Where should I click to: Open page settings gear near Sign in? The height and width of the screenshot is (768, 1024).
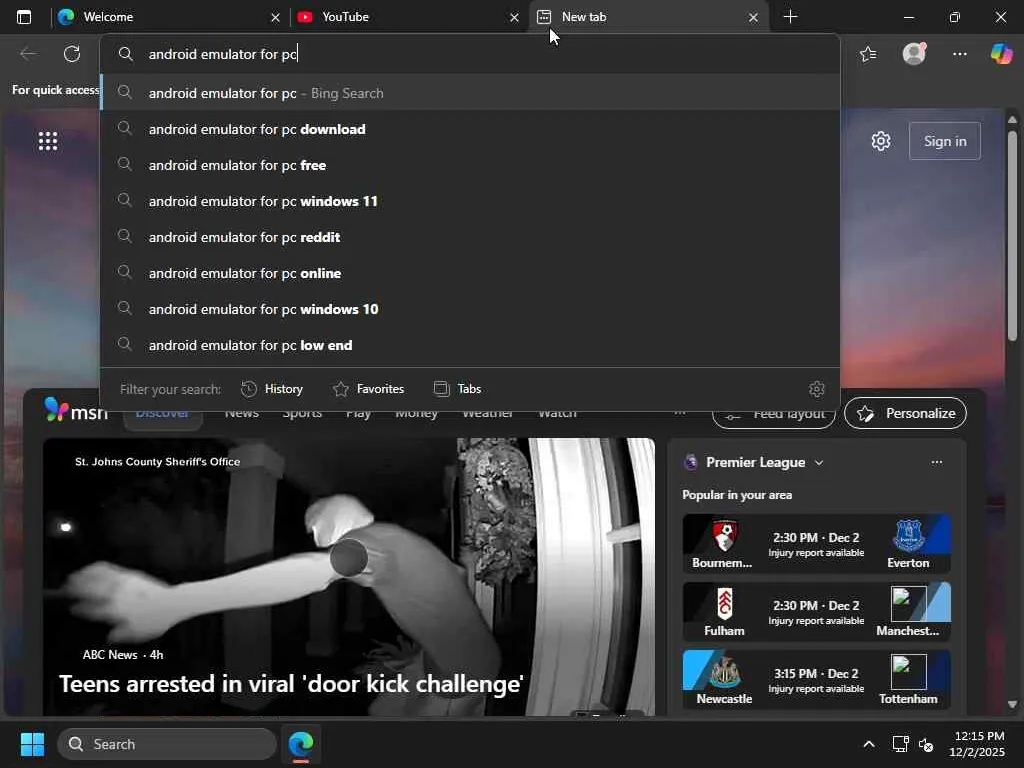pos(881,141)
